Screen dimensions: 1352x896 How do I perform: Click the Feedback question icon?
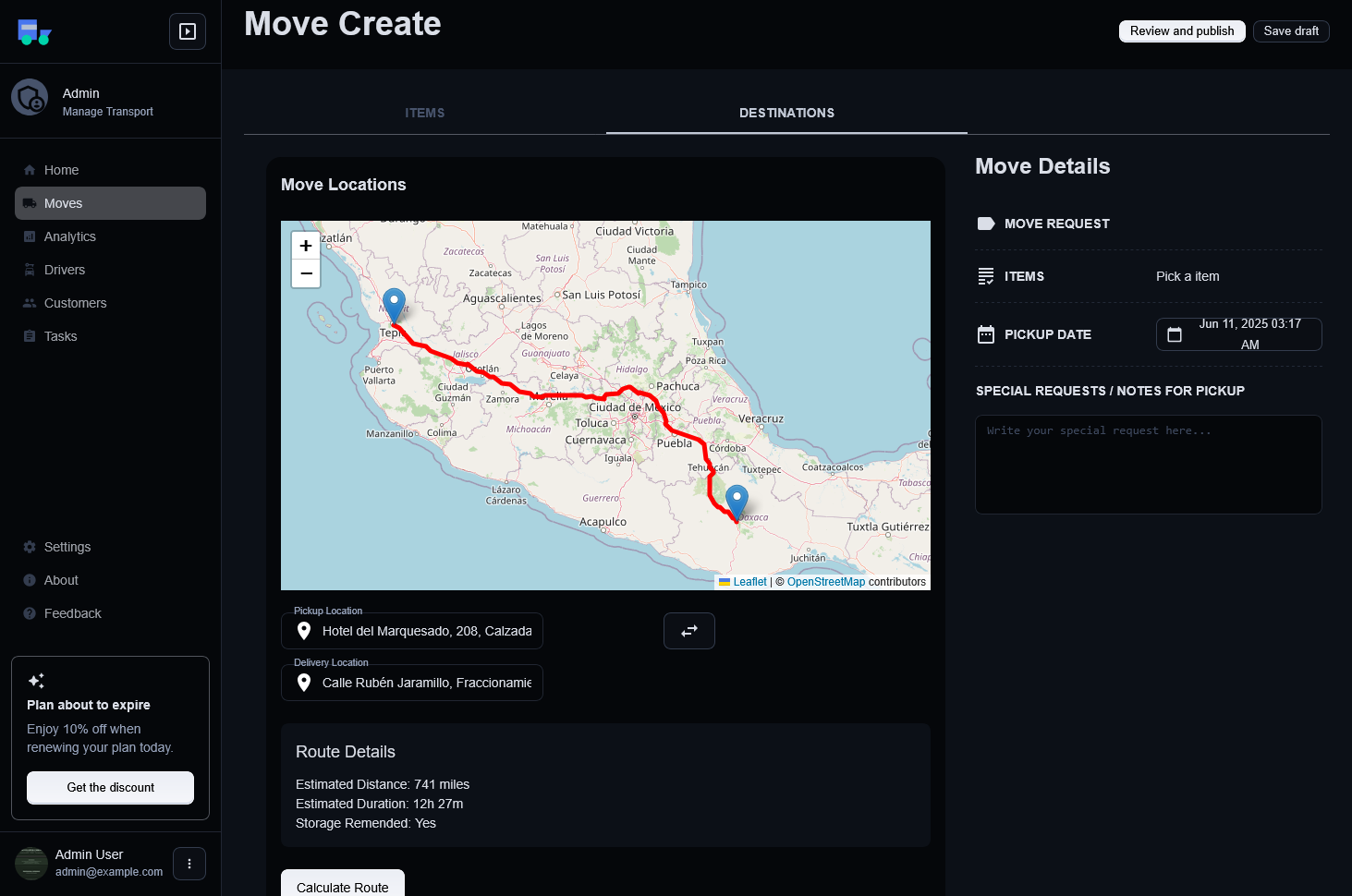pyautogui.click(x=30, y=613)
